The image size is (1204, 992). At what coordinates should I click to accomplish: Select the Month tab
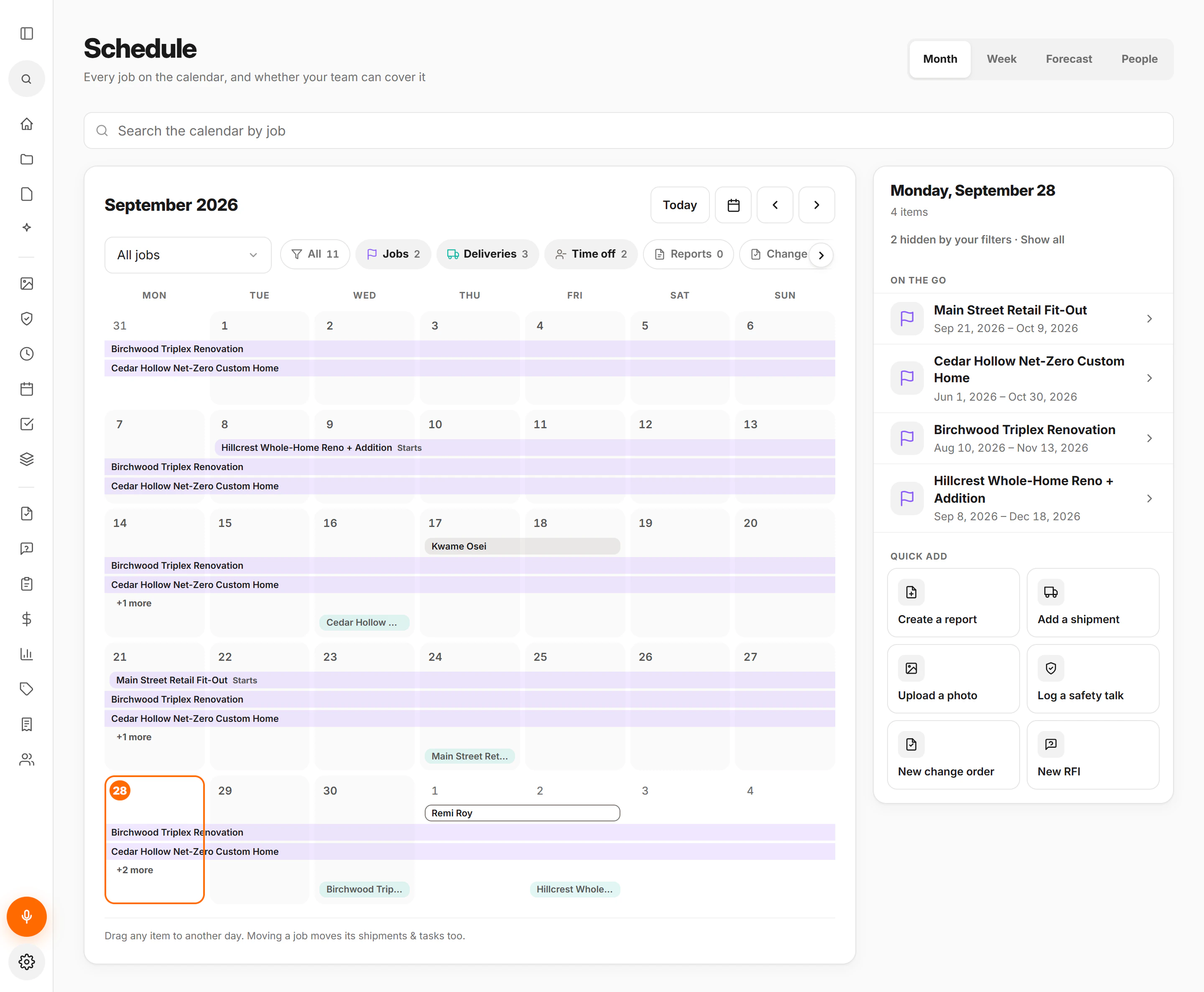pos(939,59)
